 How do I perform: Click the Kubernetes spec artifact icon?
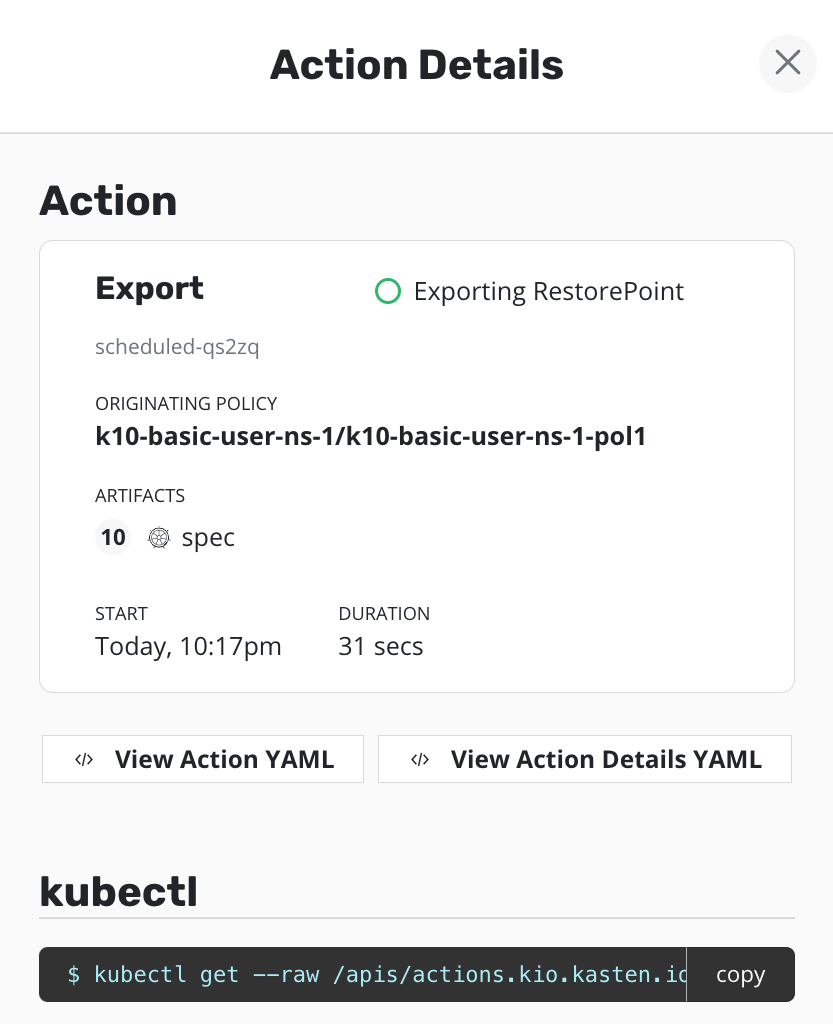coord(159,538)
